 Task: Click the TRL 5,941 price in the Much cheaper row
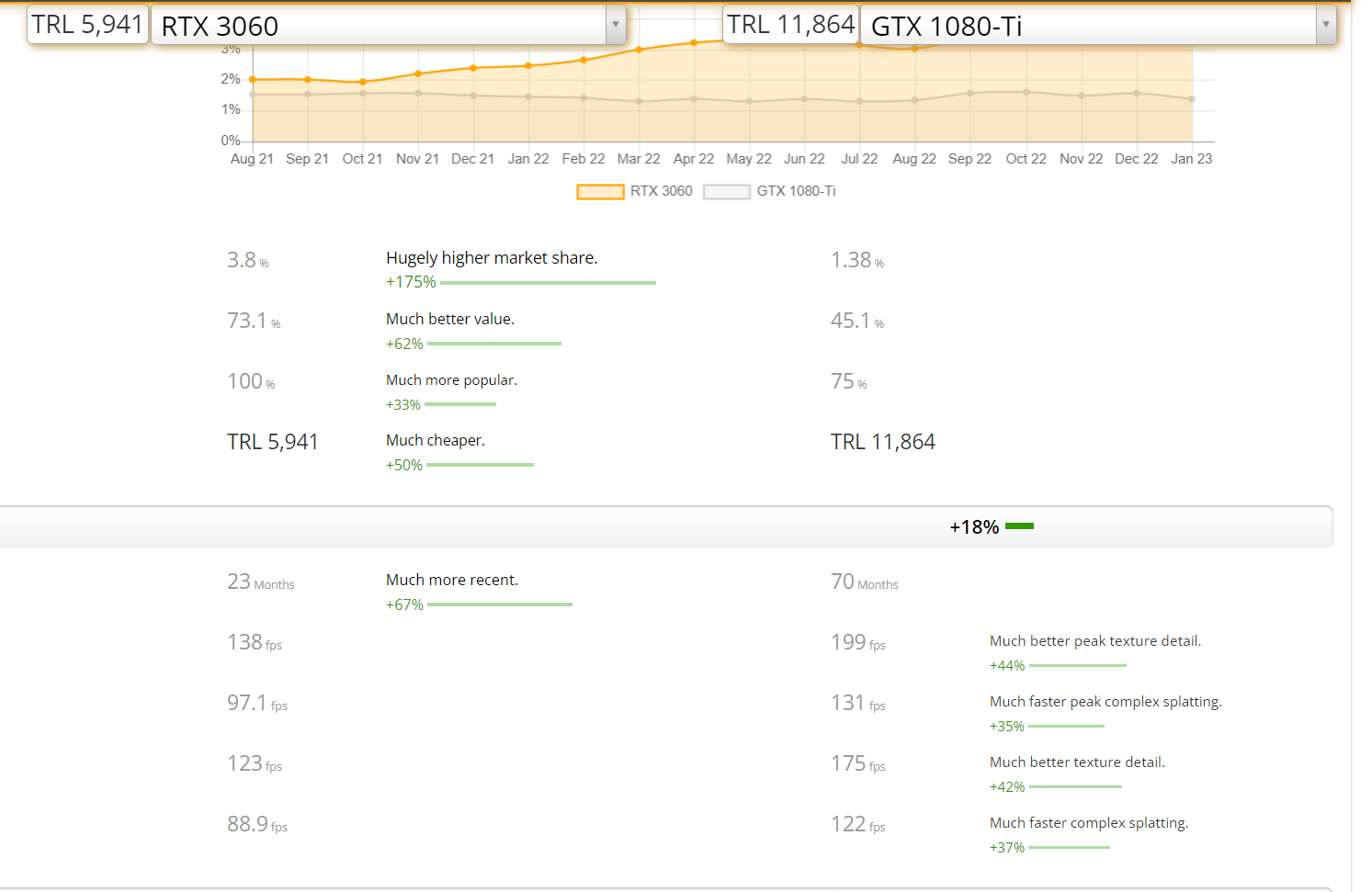[273, 442]
